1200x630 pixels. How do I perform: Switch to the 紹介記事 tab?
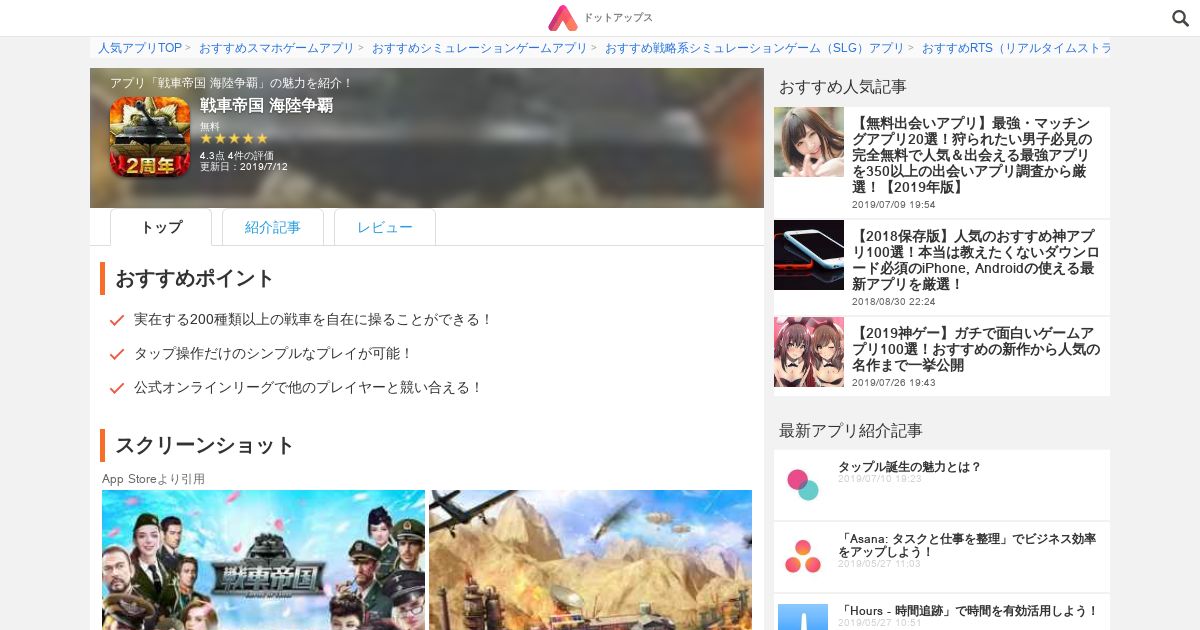point(273,227)
